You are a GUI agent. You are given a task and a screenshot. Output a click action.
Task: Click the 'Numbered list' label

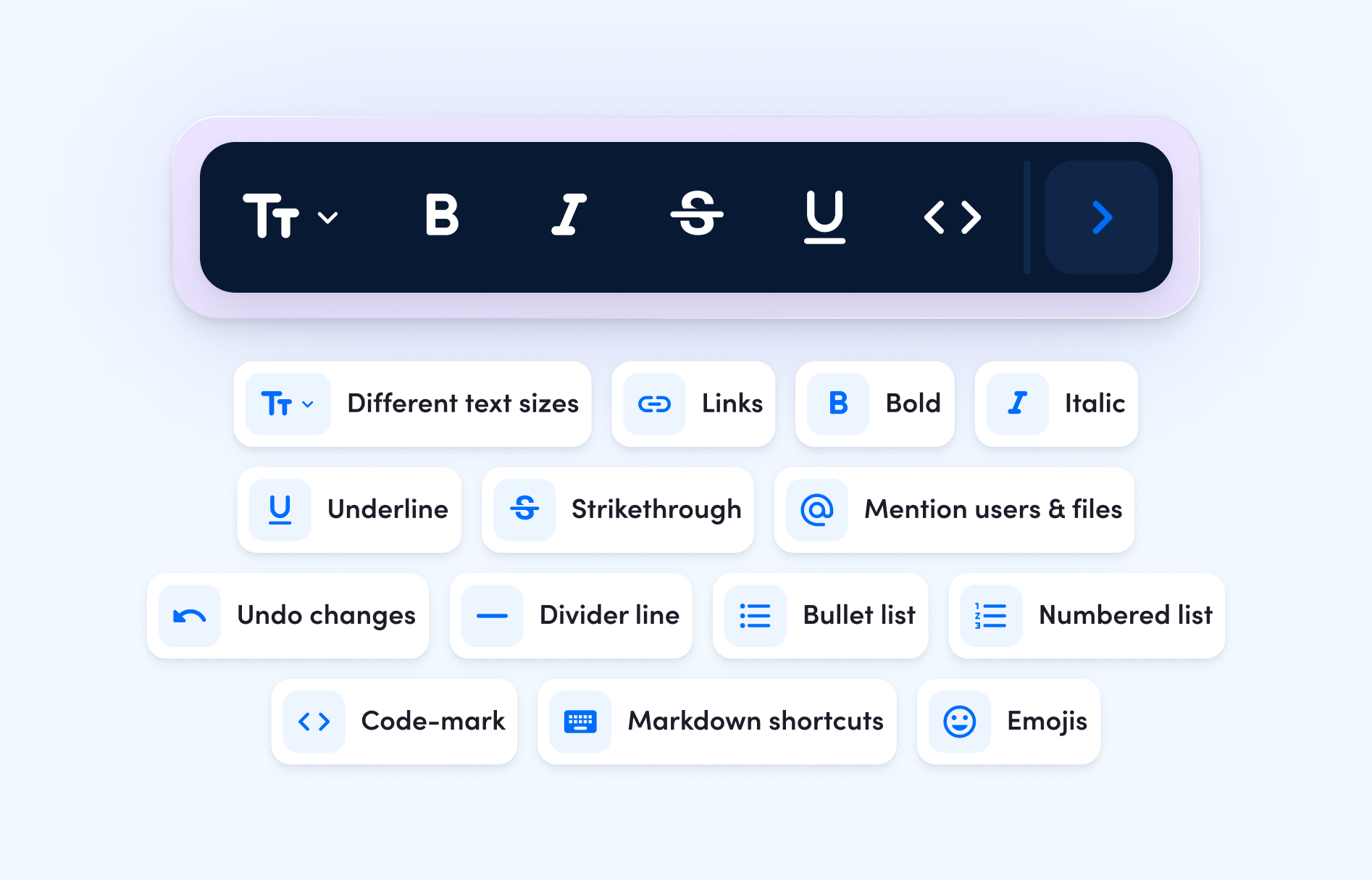1126,615
